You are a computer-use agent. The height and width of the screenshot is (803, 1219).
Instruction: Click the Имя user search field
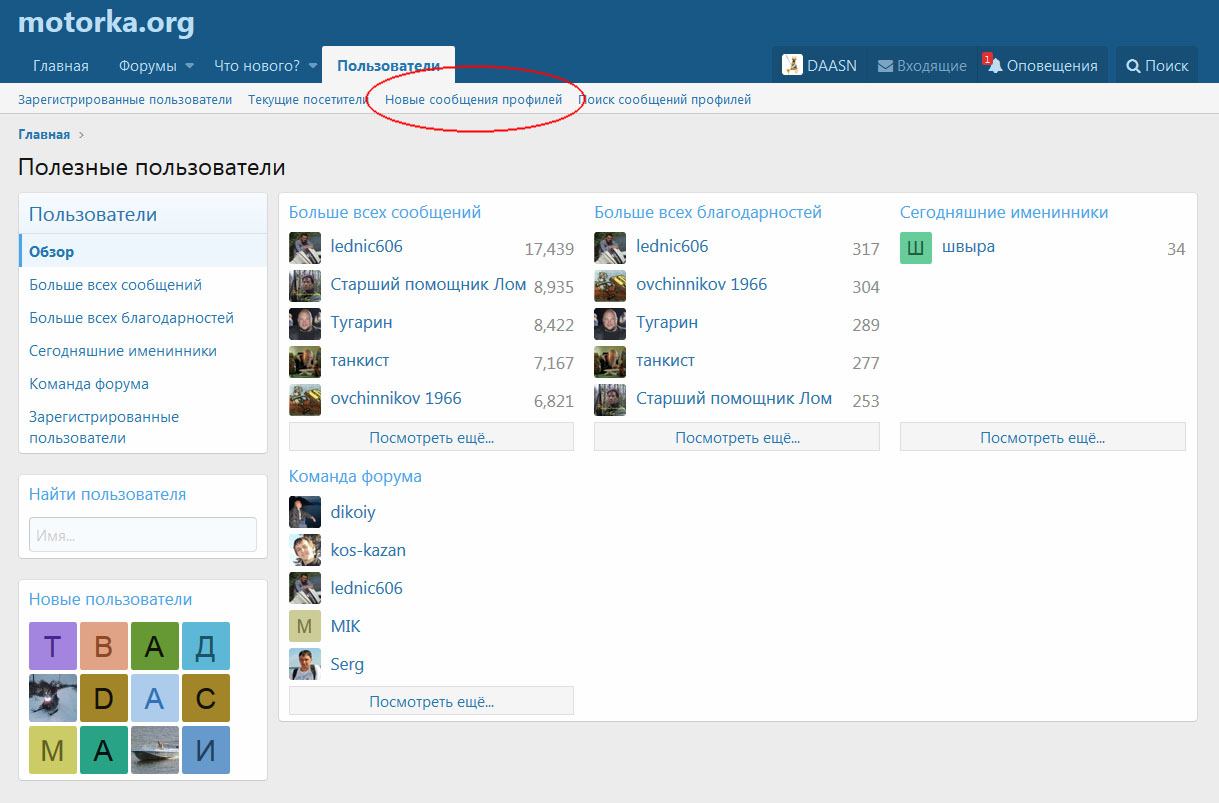click(143, 535)
